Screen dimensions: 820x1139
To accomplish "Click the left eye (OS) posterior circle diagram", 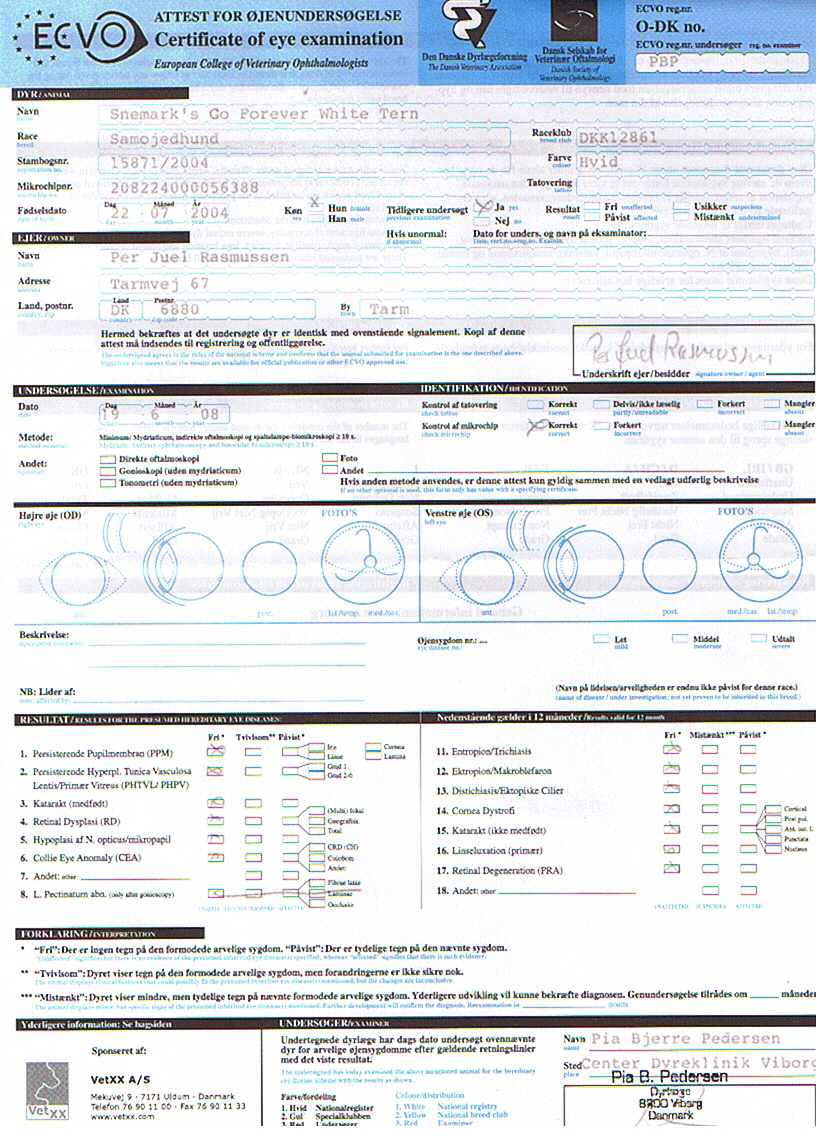I will tap(669, 567).
